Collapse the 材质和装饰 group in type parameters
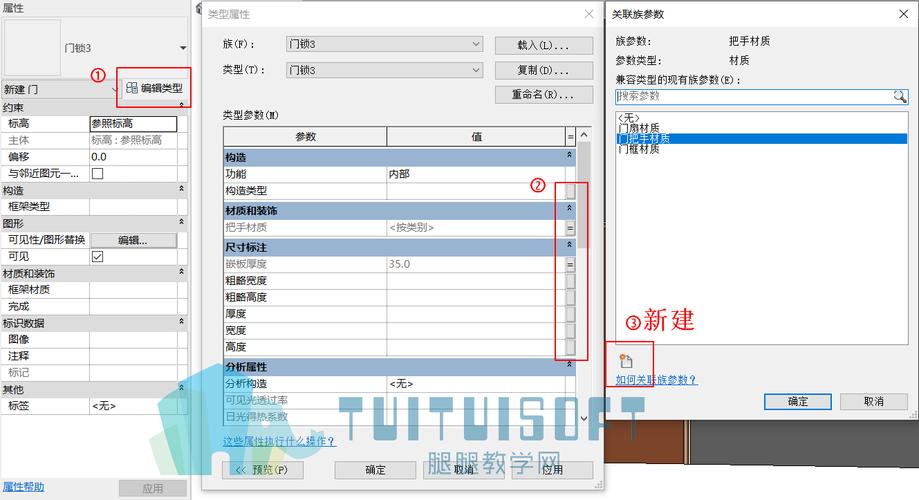919x500 pixels. coord(569,208)
